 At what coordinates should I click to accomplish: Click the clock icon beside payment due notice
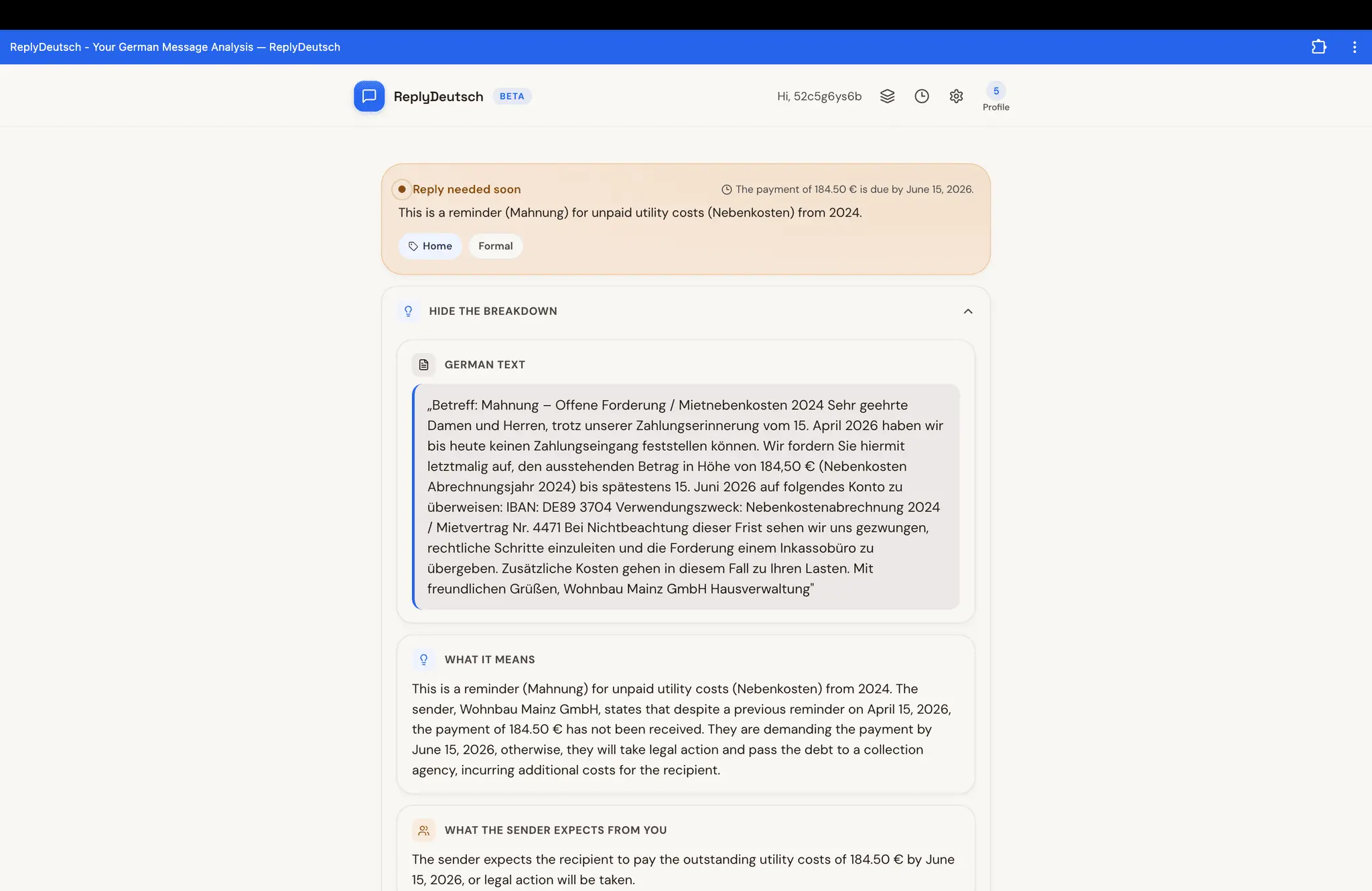click(x=726, y=190)
